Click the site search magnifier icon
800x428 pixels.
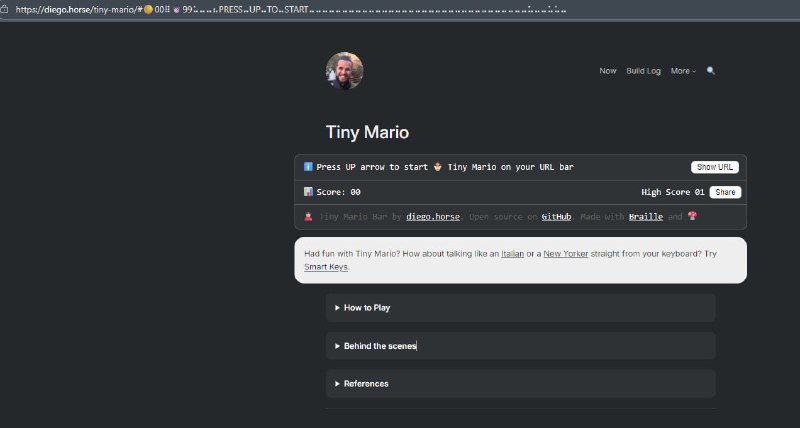[x=711, y=71]
